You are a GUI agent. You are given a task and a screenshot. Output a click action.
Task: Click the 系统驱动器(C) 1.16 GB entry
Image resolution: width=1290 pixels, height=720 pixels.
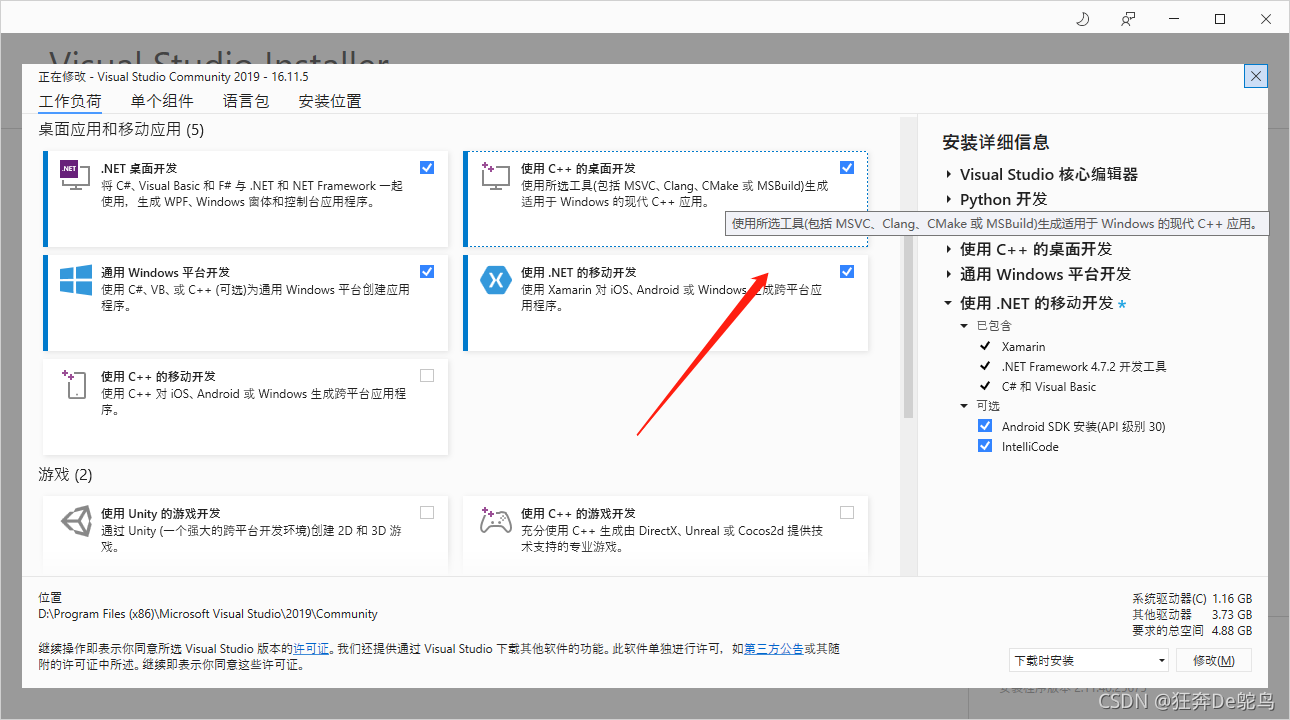[x=1192, y=599]
